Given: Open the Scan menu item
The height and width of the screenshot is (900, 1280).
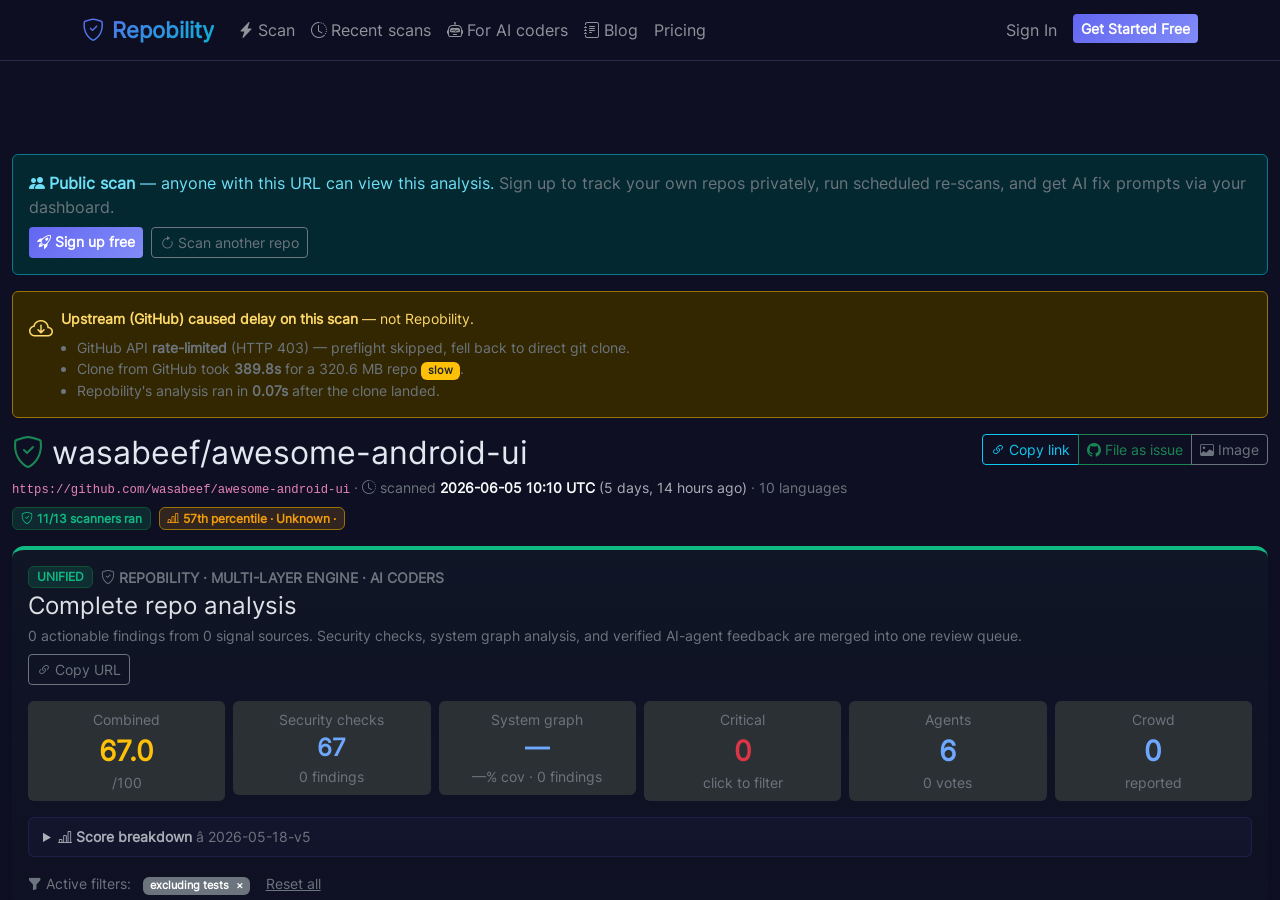Looking at the screenshot, I should tap(267, 30).
